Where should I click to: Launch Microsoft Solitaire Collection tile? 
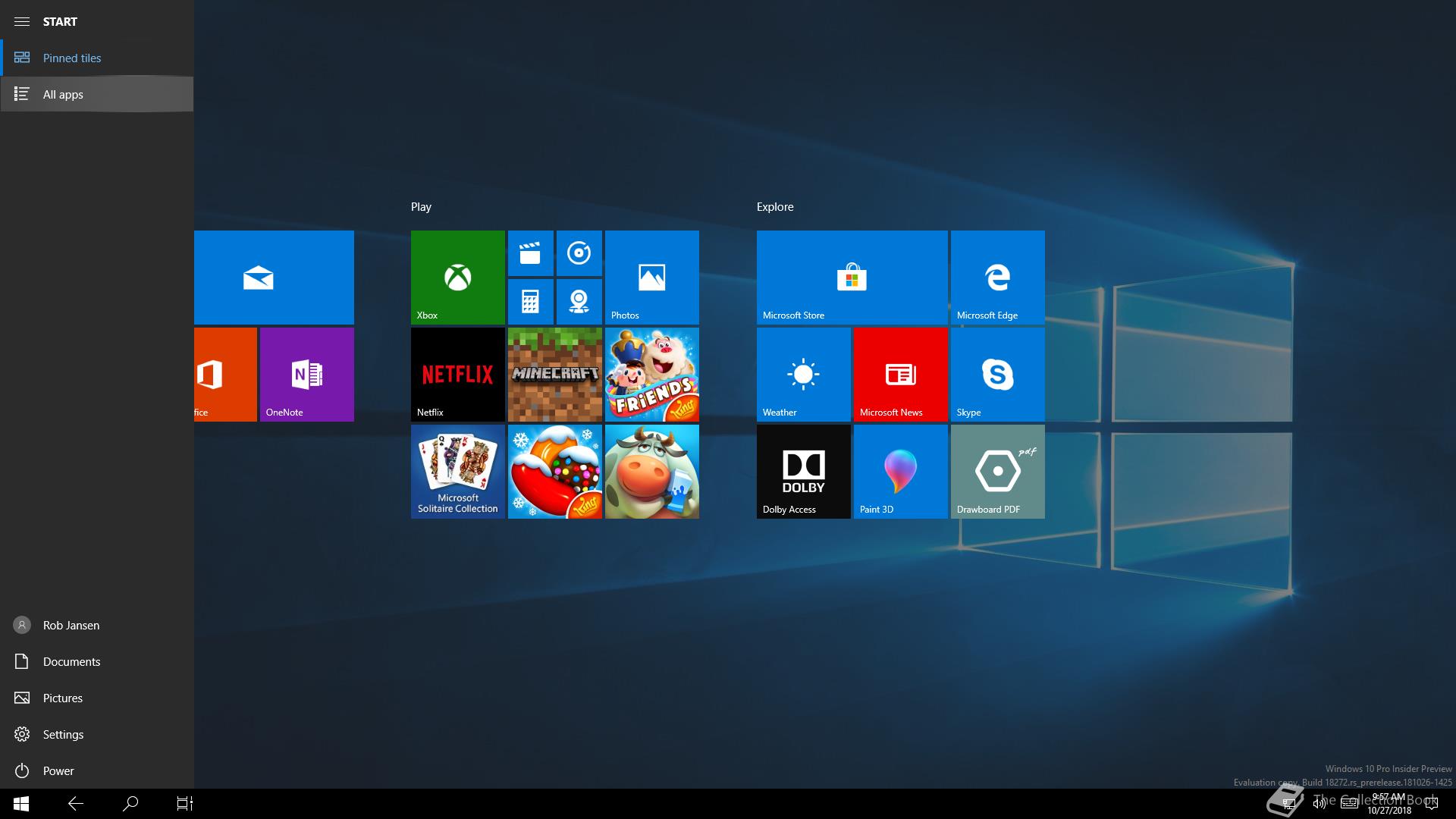pyautogui.click(x=458, y=472)
